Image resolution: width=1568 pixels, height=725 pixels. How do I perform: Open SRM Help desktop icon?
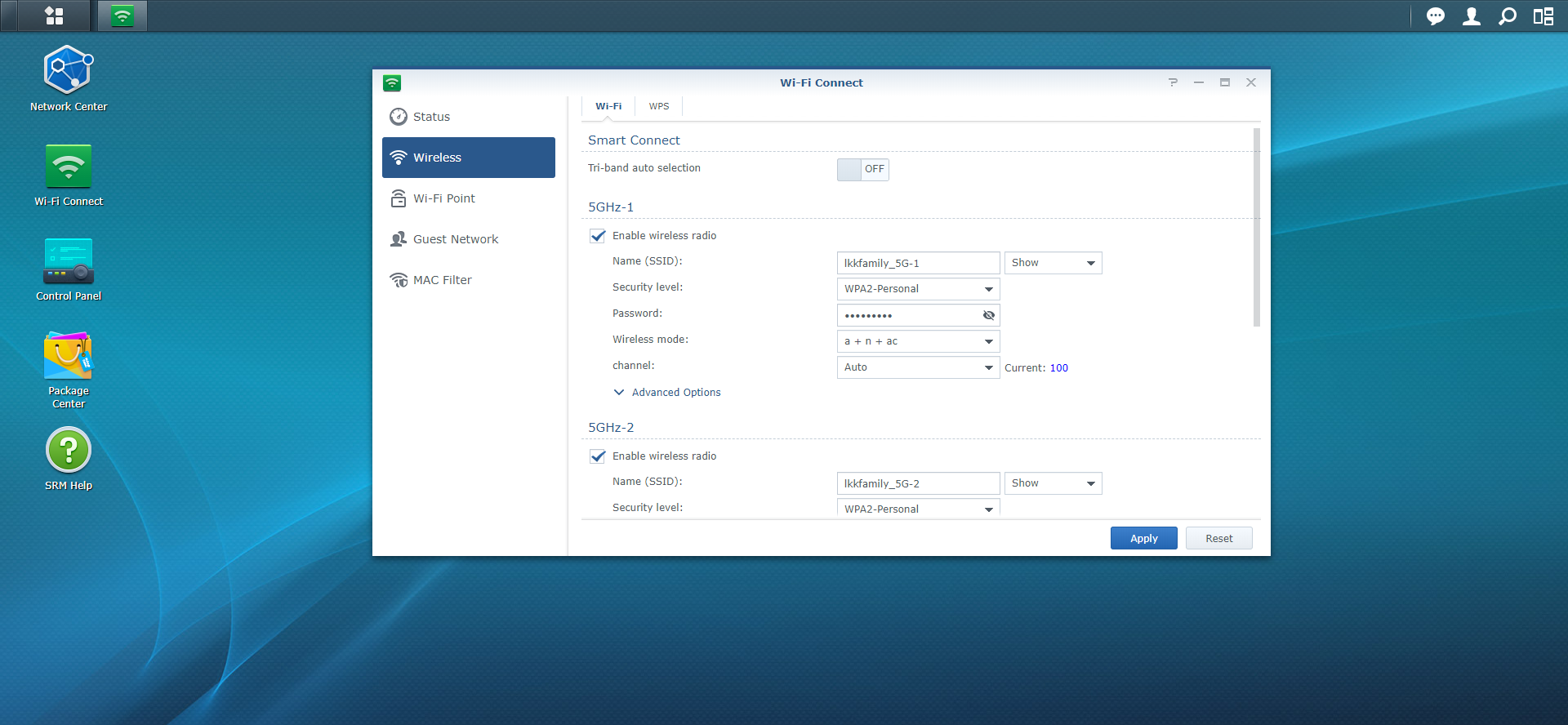point(69,460)
